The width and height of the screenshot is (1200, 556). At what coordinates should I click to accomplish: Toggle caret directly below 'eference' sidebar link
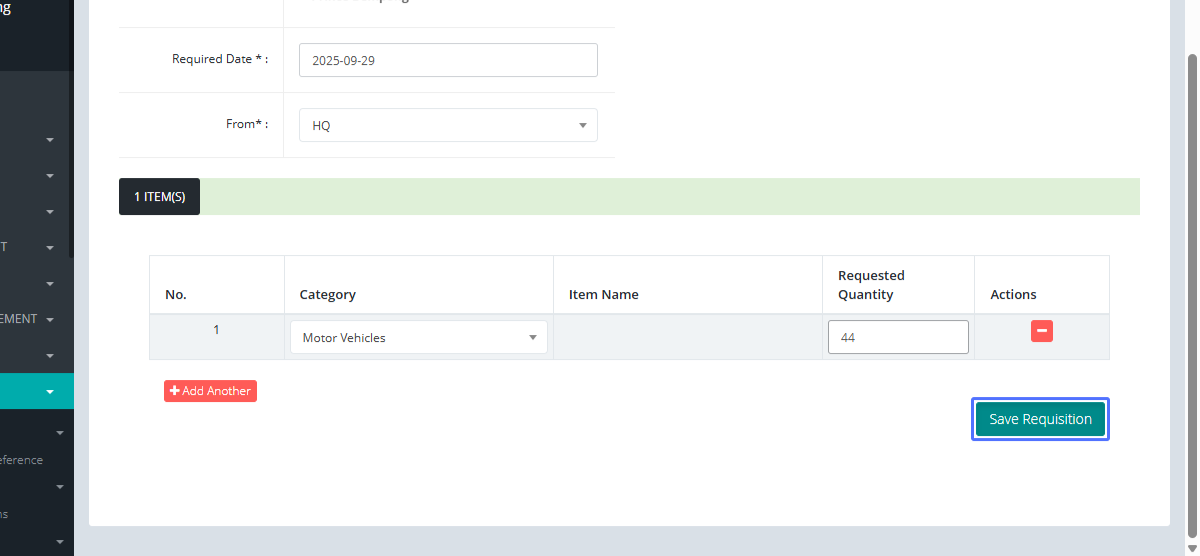click(60, 487)
